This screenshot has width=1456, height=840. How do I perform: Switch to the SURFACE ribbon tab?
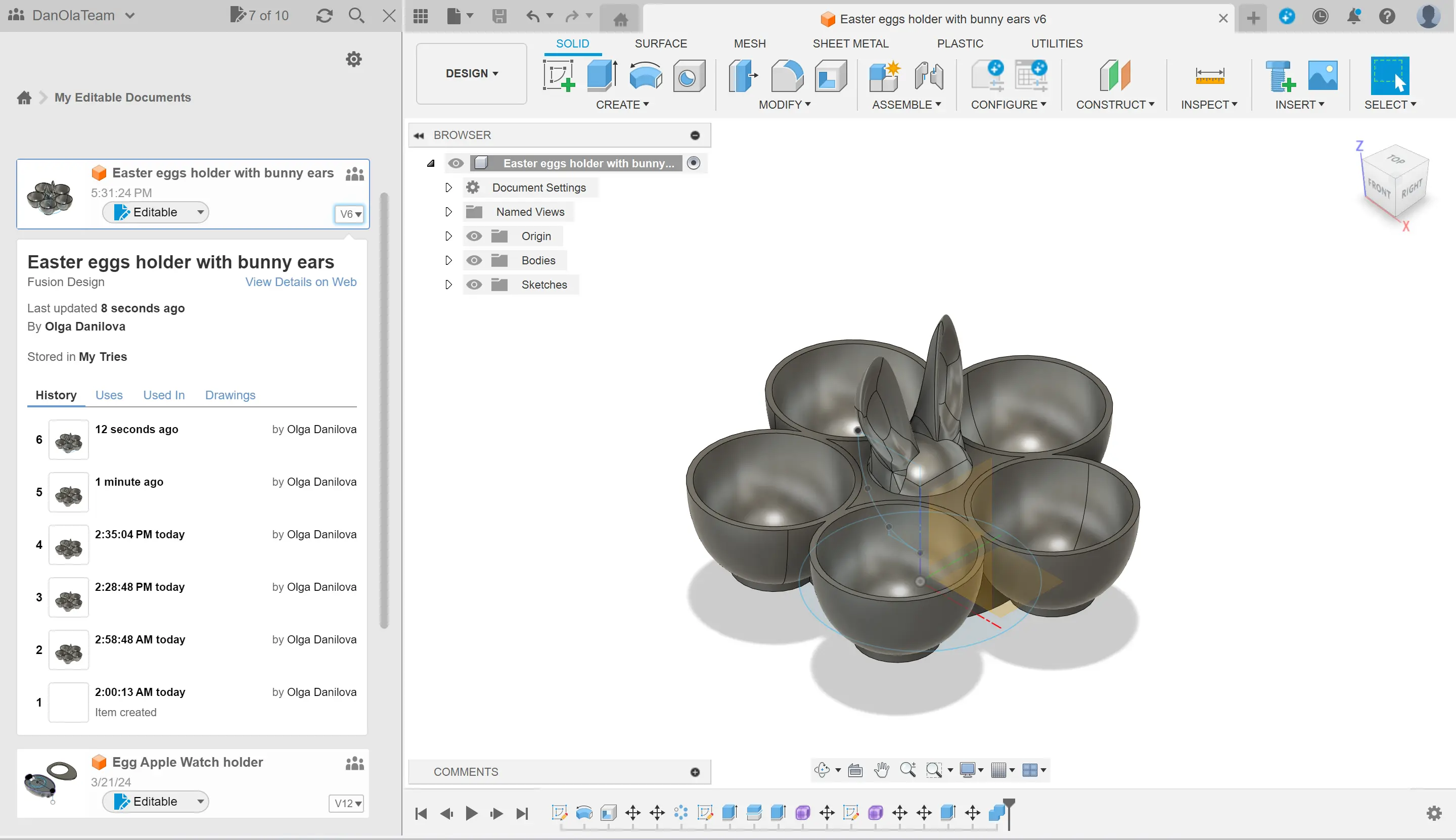click(660, 43)
